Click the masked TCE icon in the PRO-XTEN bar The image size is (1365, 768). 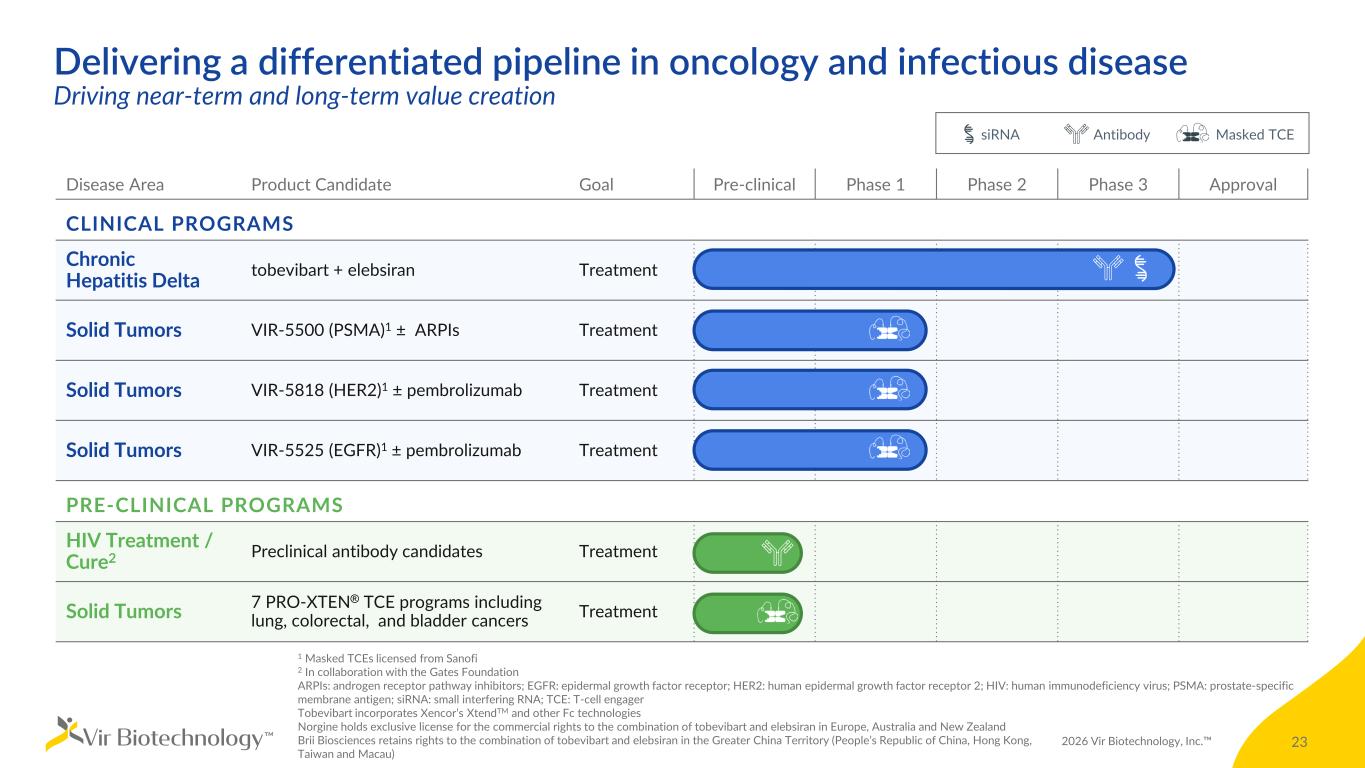777,612
